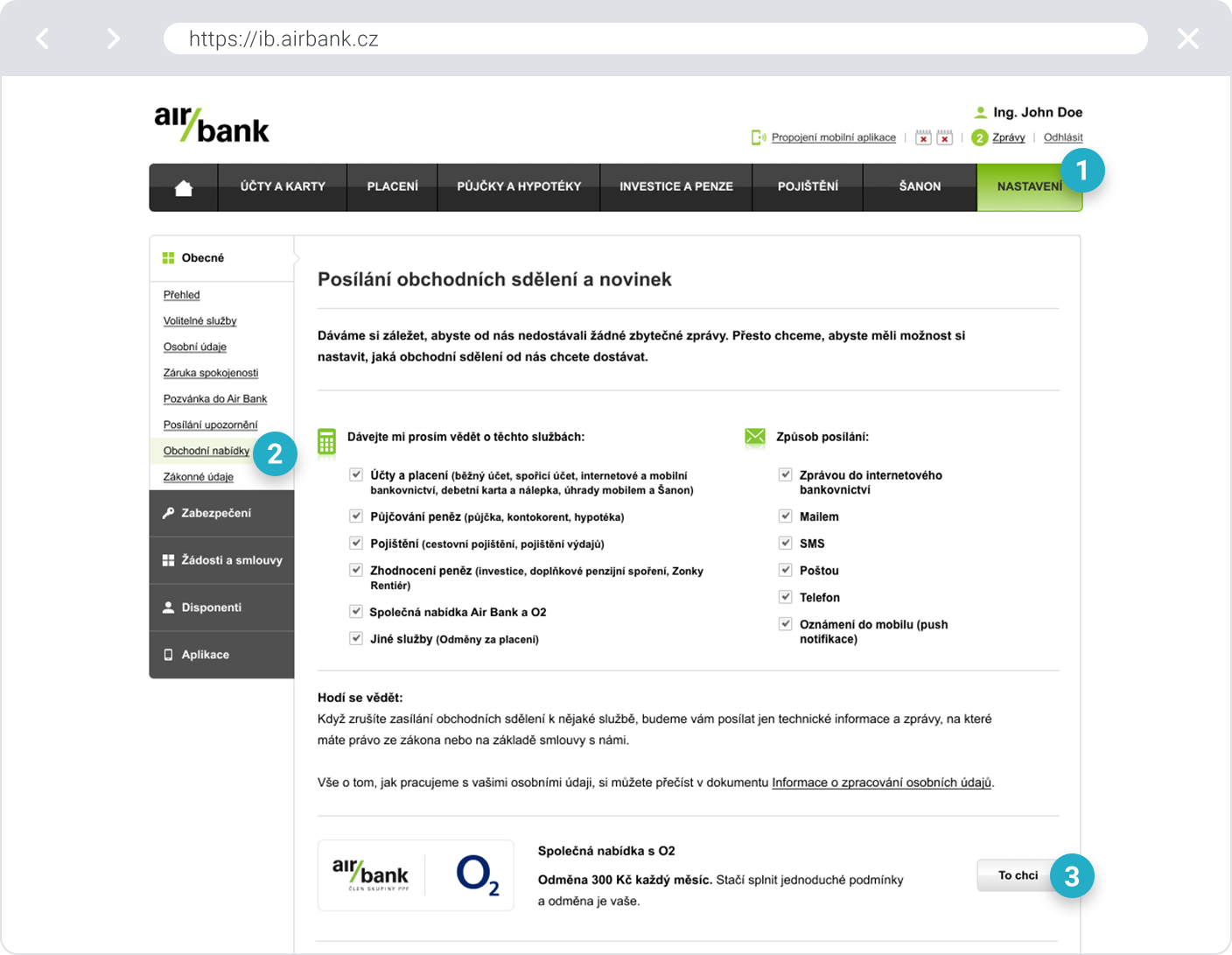Image resolution: width=1232 pixels, height=955 pixels.
Task: Toggle the Pojištění checkbox
Action: [x=356, y=543]
